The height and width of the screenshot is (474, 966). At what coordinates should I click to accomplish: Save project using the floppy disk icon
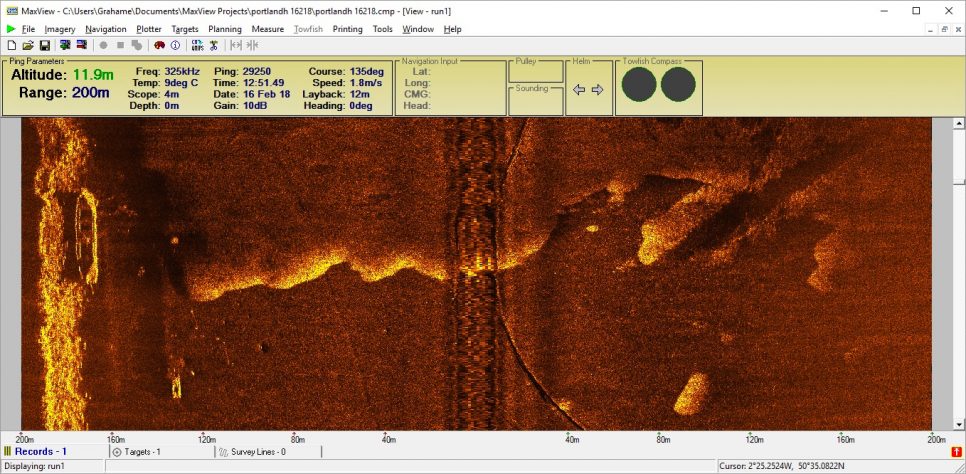pos(44,45)
